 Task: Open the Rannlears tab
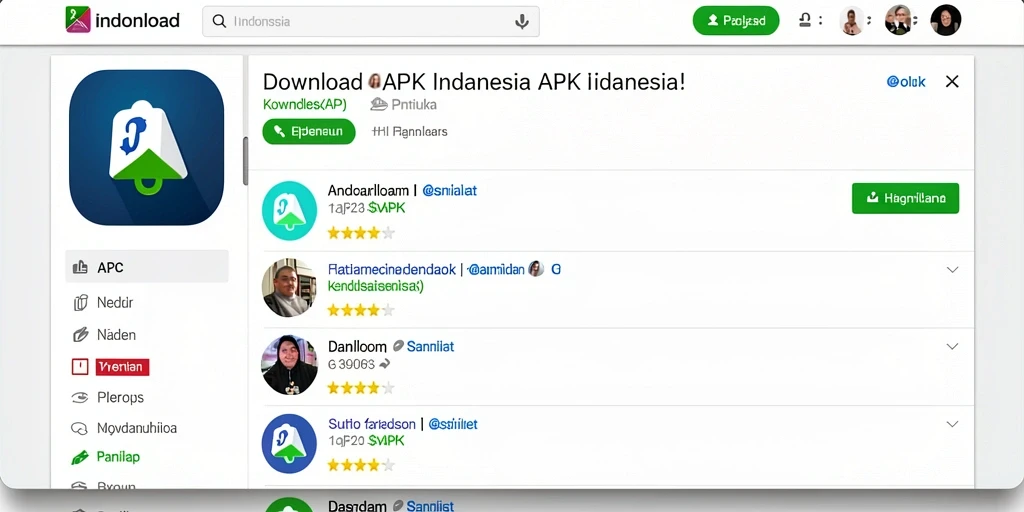[x=409, y=131]
